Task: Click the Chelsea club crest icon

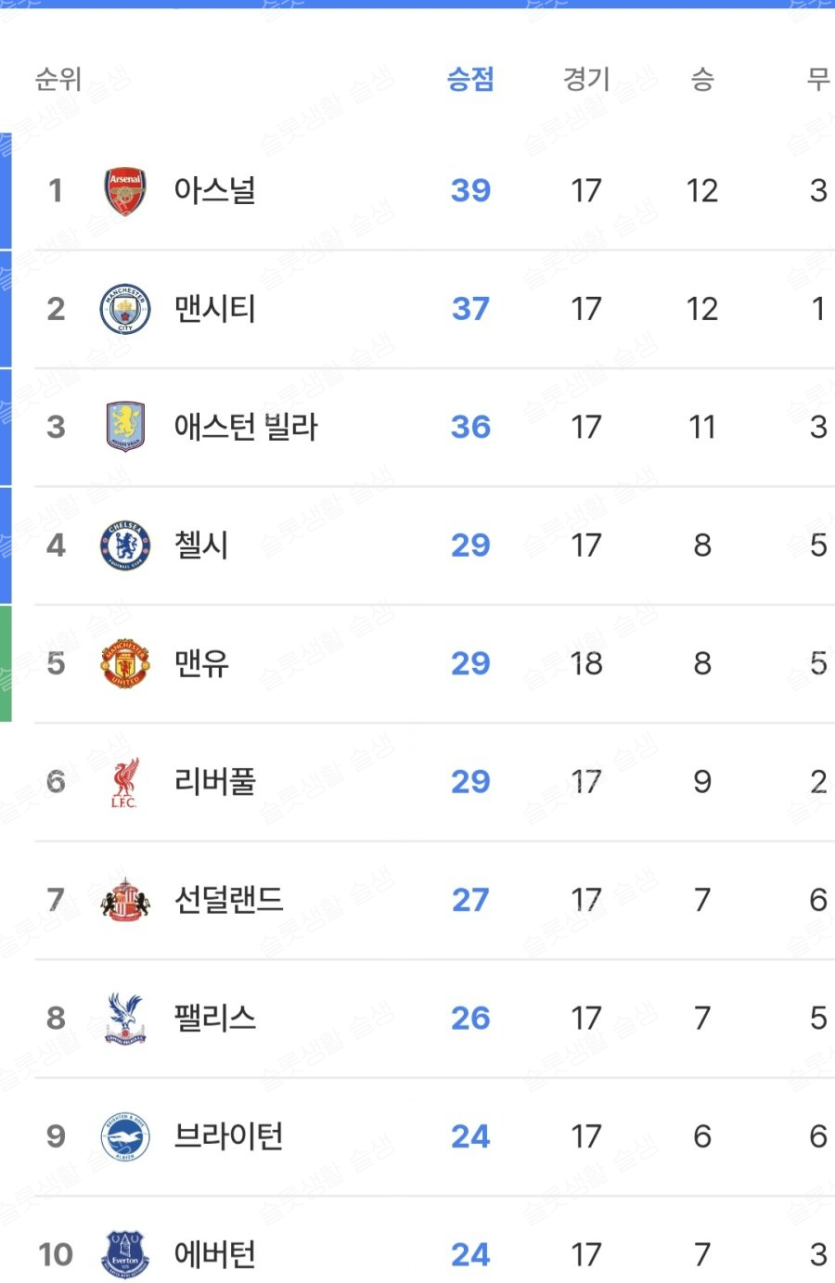Action: click(x=125, y=545)
